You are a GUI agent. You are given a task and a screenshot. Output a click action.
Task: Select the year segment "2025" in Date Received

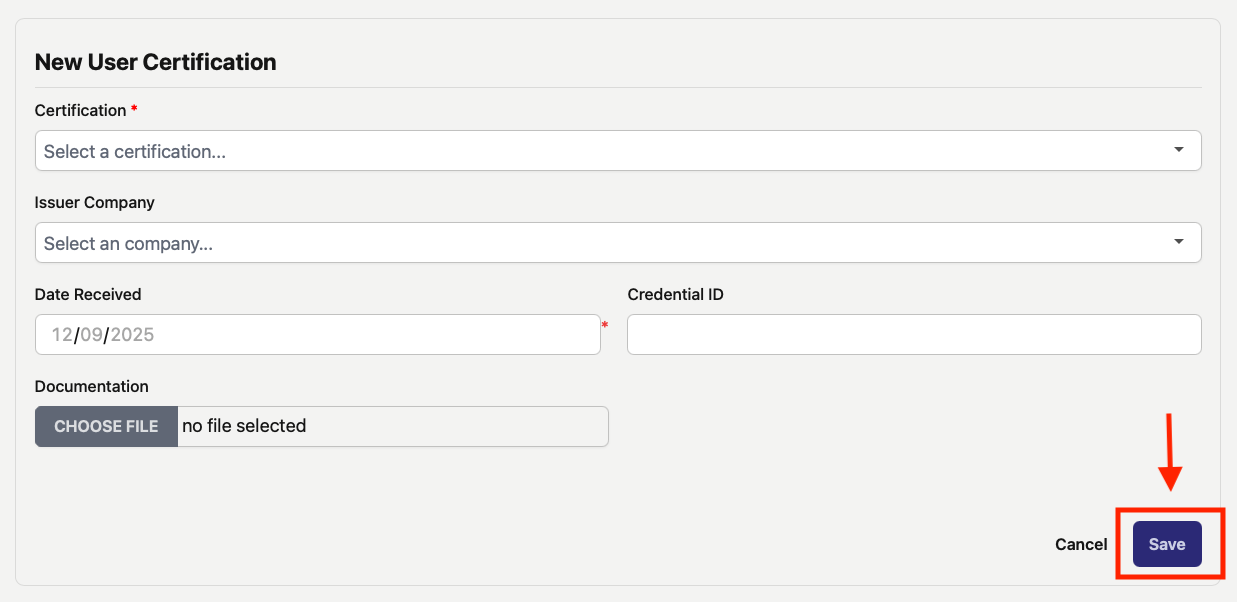point(132,335)
